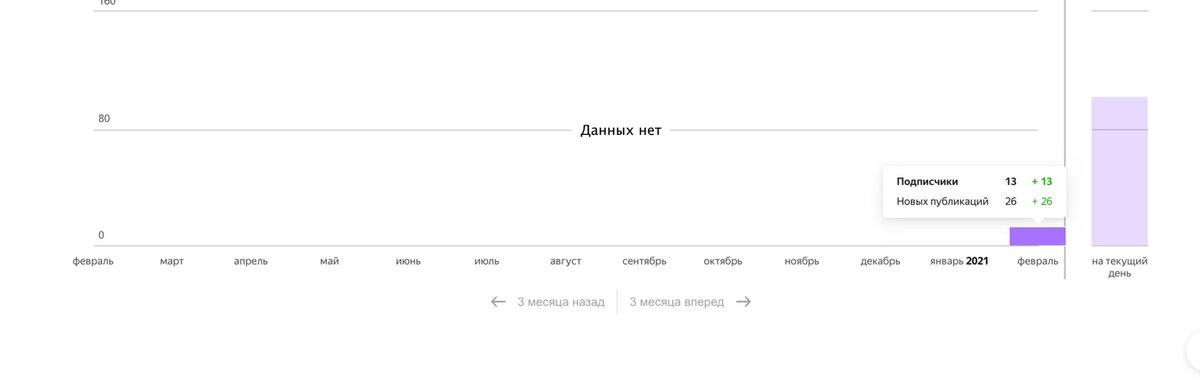The image size is (1200, 389).
Task: Click leftmost 'февраль' axis label
Action: click(x=93, y=262)
